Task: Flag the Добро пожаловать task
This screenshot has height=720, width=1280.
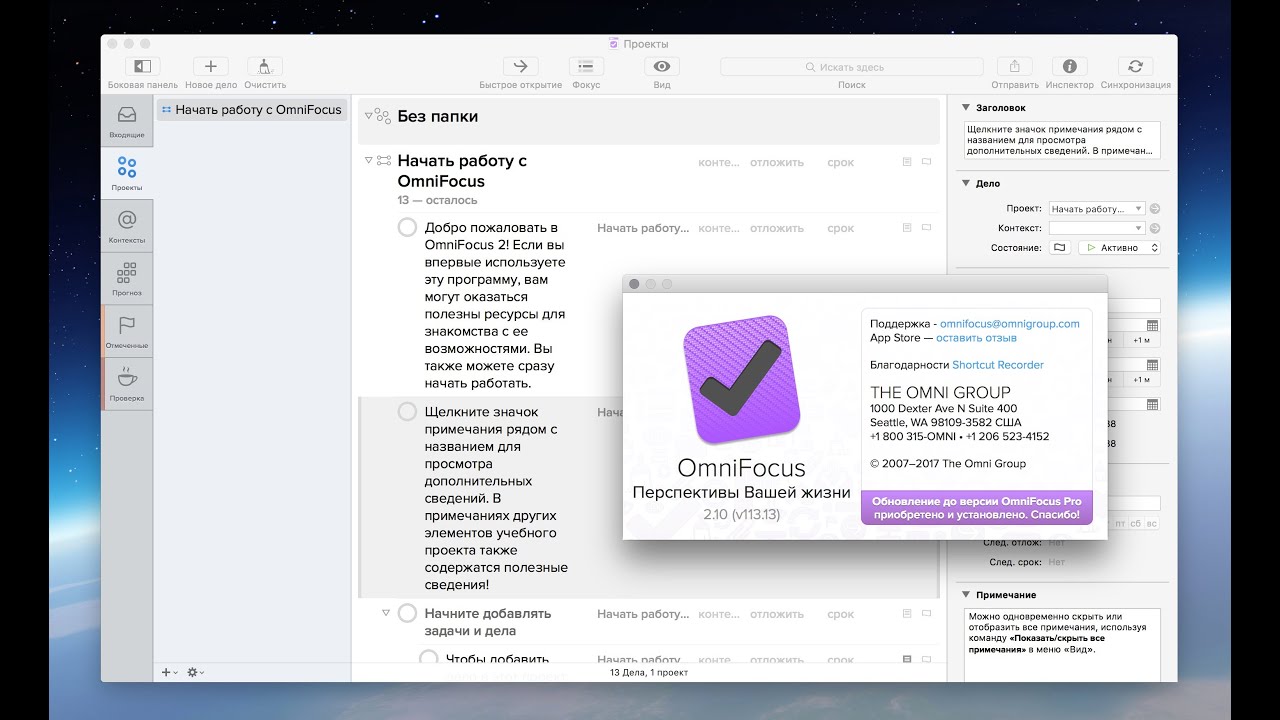Action: coord(926,228)
